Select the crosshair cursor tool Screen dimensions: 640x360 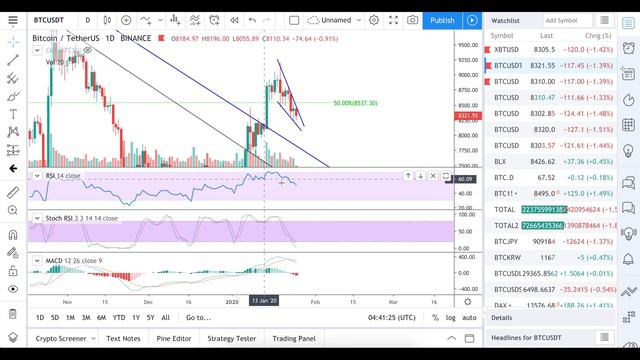pos(13,42)
